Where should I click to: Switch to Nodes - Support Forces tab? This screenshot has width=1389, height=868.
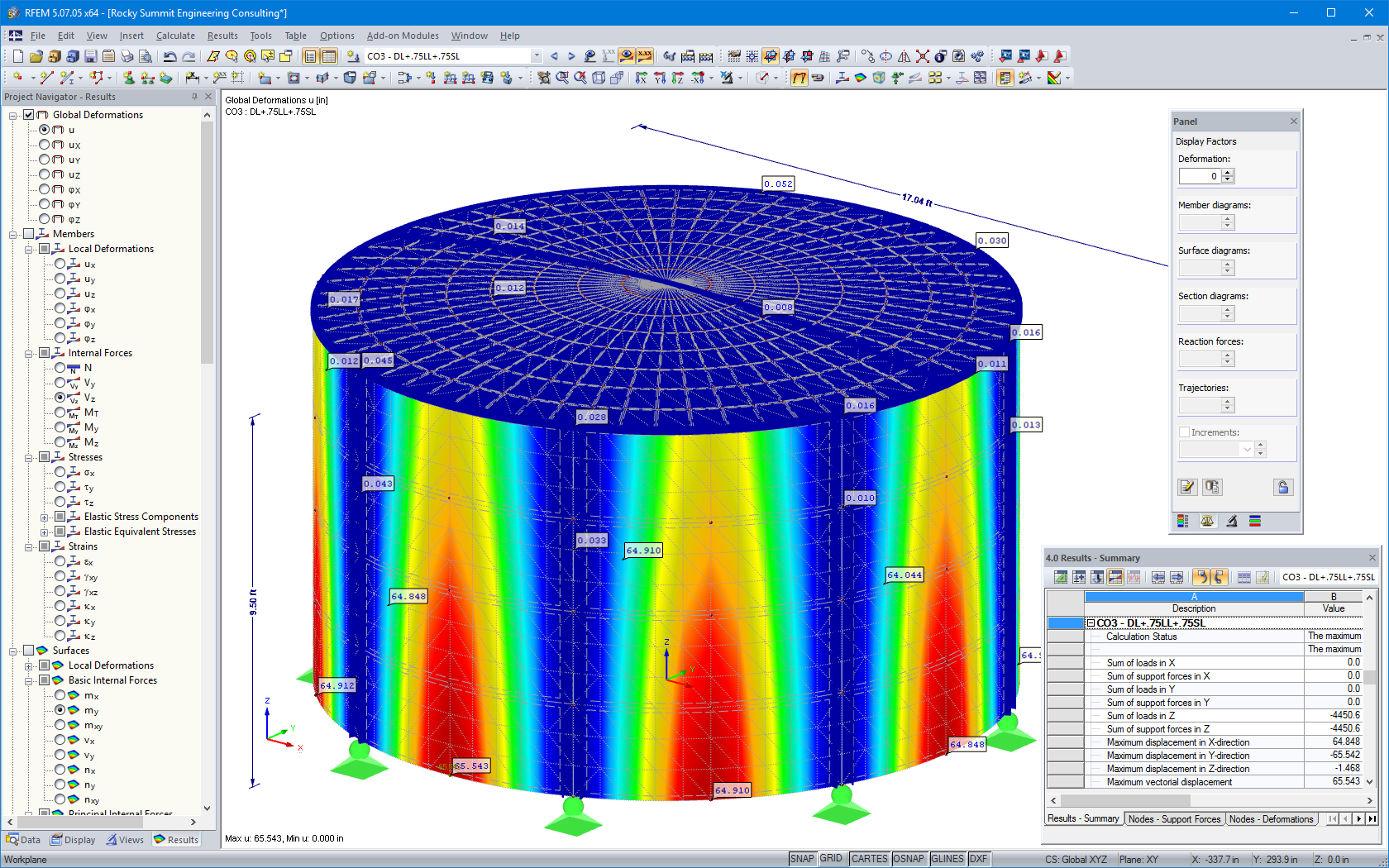1174,819
